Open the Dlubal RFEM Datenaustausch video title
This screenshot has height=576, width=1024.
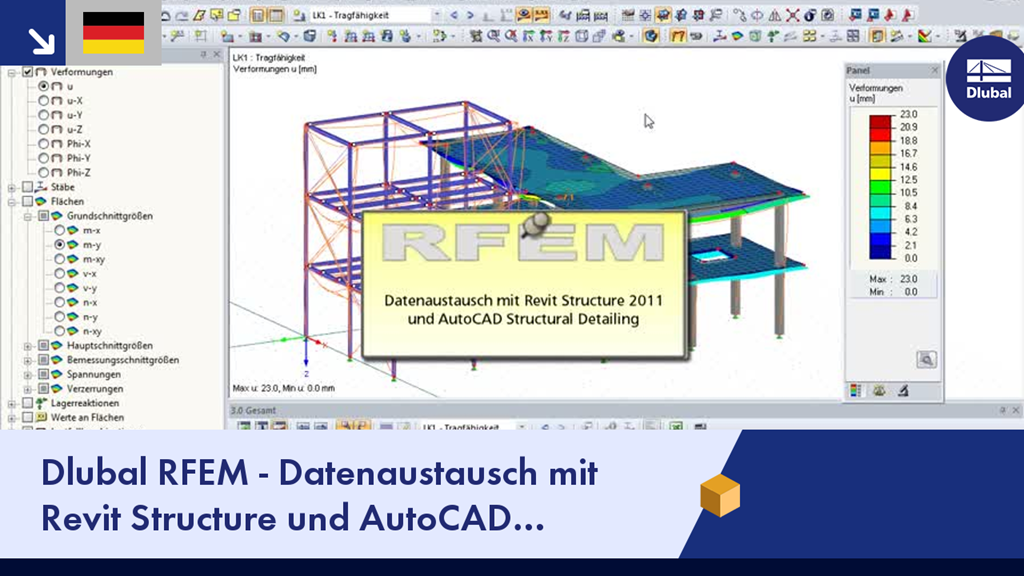[x=319, y=495]
